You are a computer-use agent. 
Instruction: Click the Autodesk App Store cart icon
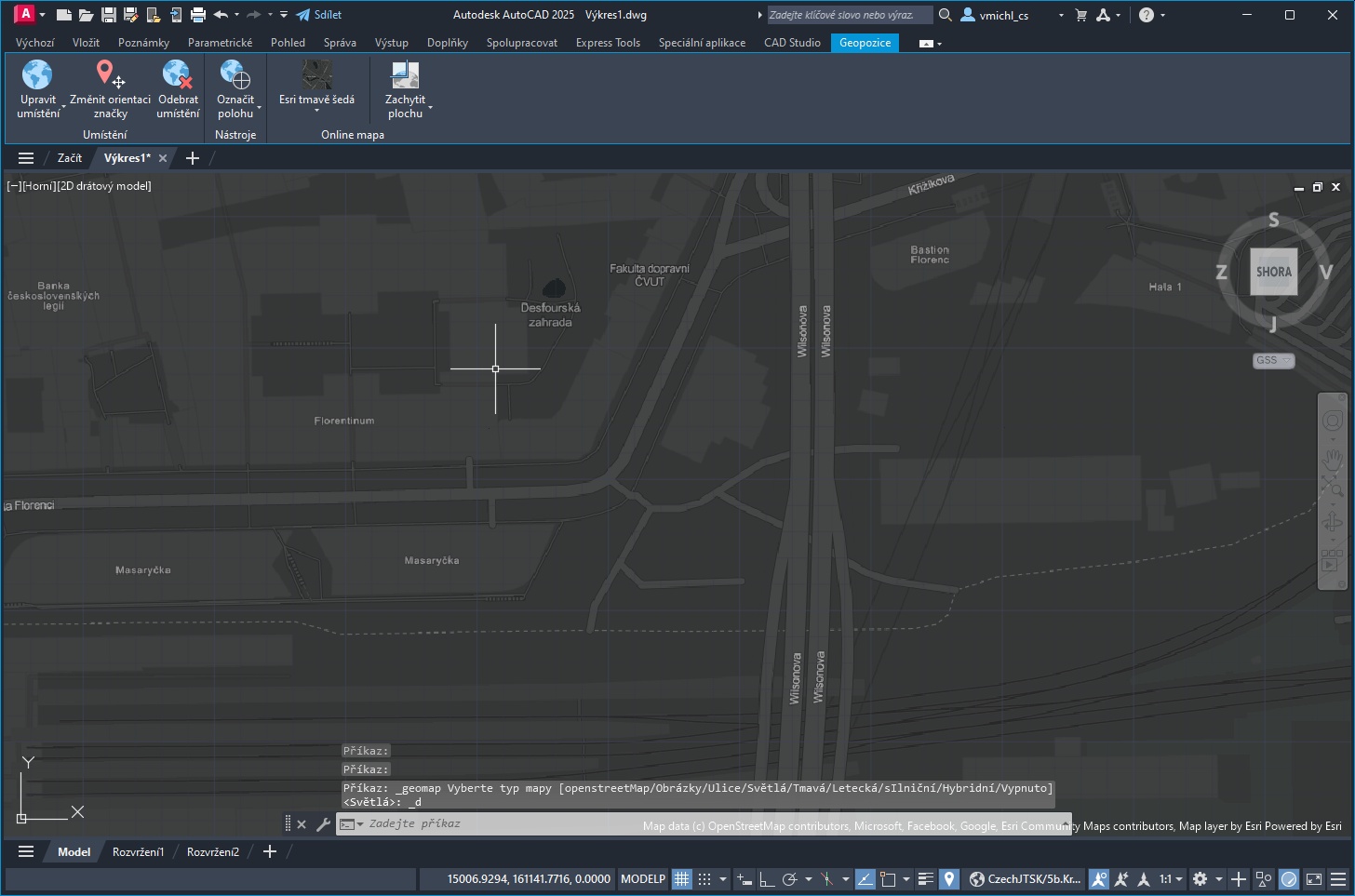click(1080, 15)
